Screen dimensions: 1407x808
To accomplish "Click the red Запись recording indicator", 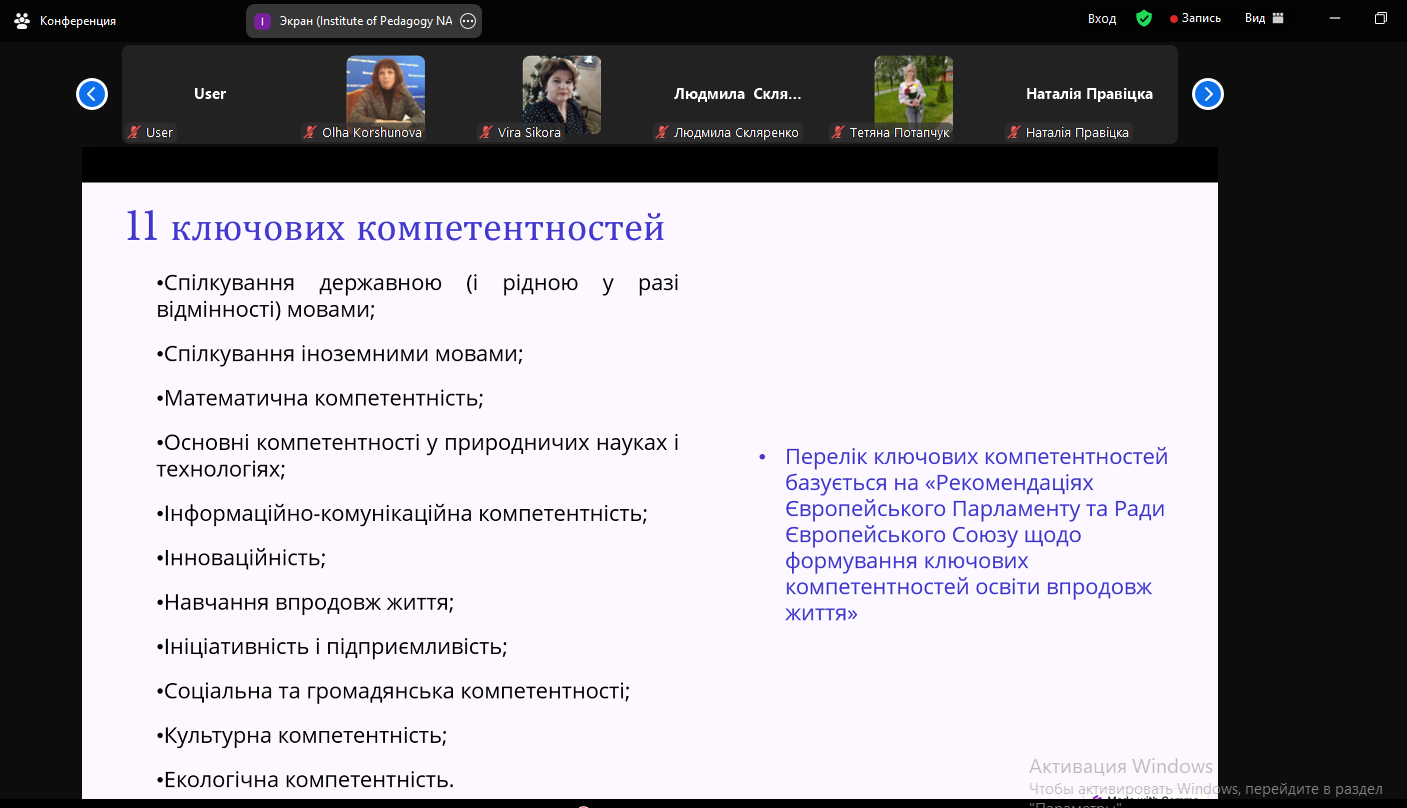I will (1195, 18).
